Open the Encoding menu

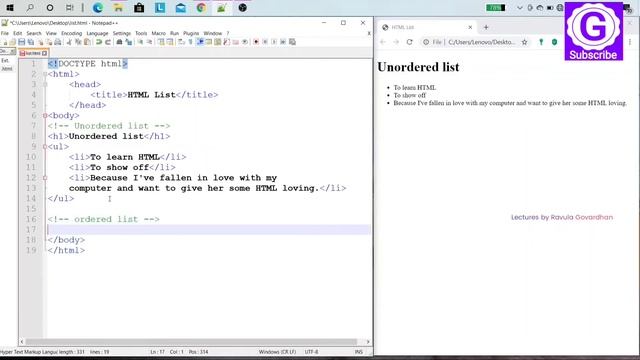coord(71,33)
